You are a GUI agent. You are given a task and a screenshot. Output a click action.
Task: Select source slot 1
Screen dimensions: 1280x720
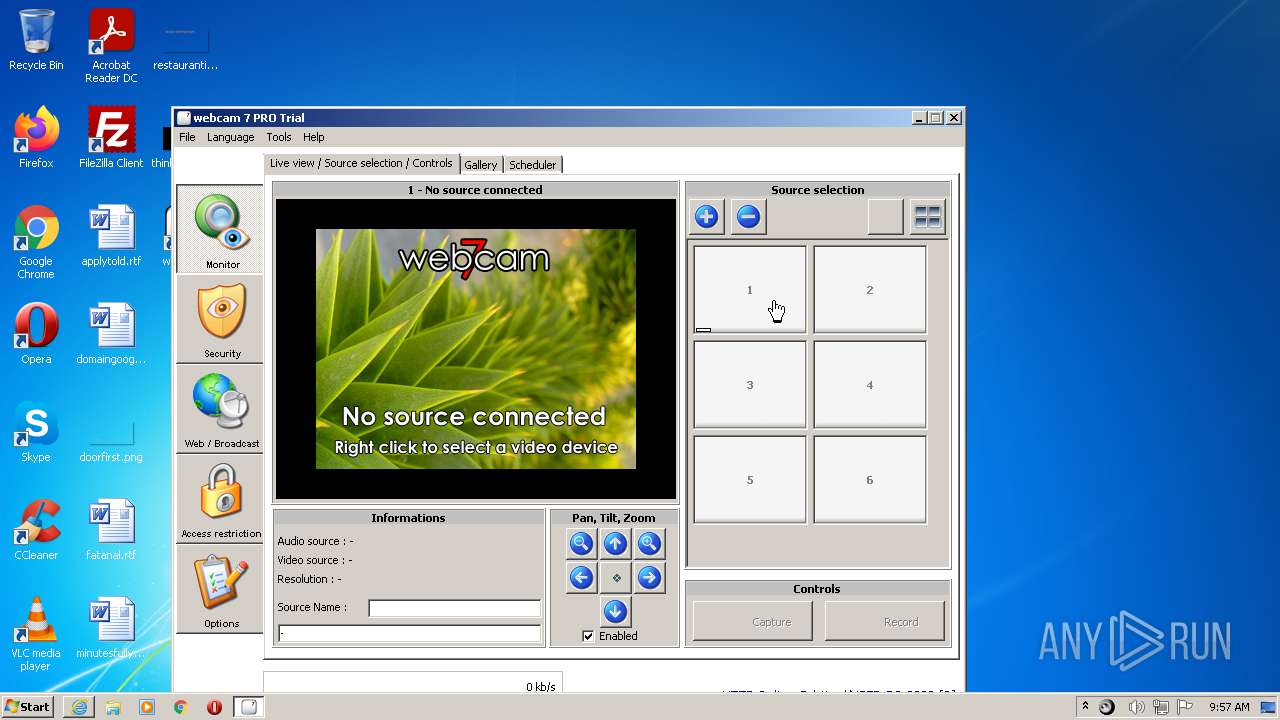[x=750, y=289]
